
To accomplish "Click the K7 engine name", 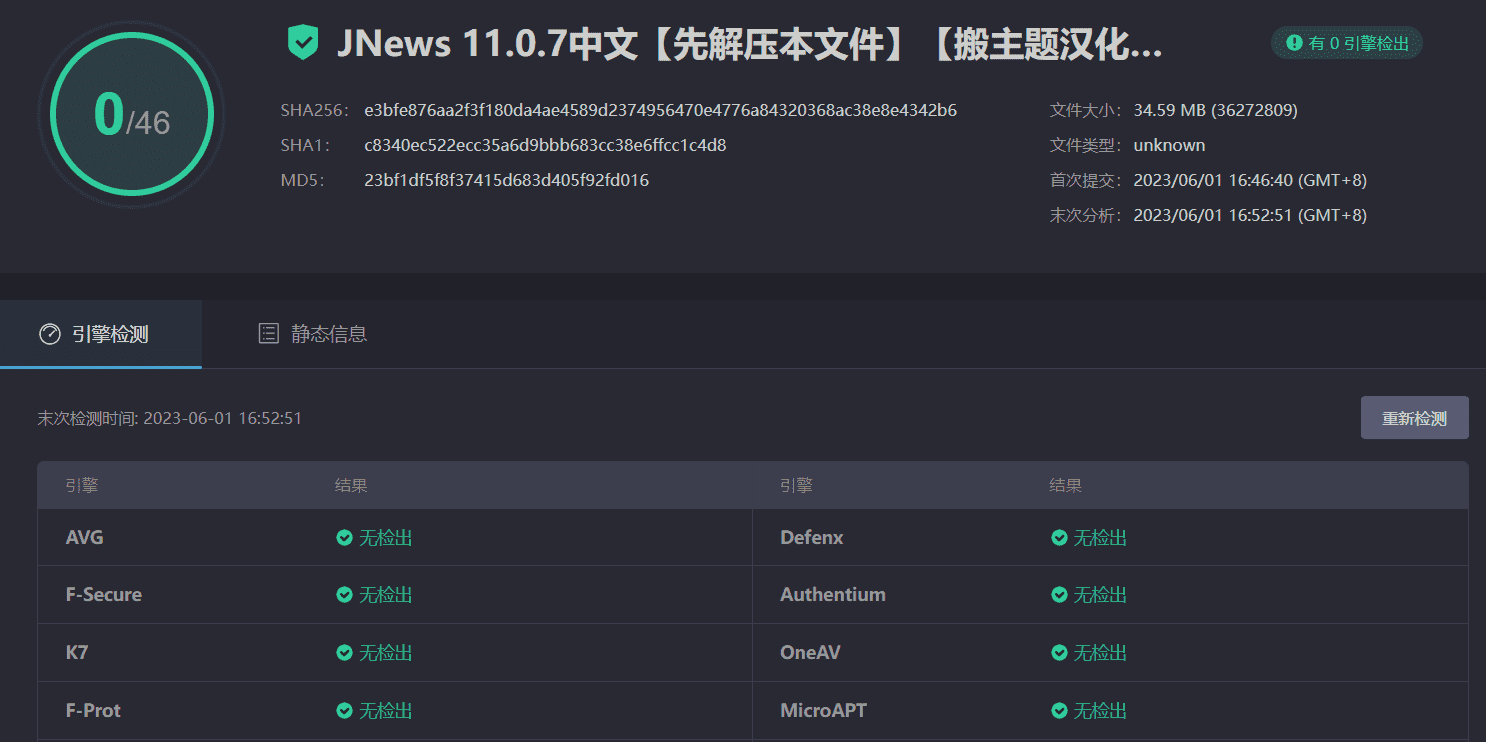I will pyautogui.click(x=77, y=653).
